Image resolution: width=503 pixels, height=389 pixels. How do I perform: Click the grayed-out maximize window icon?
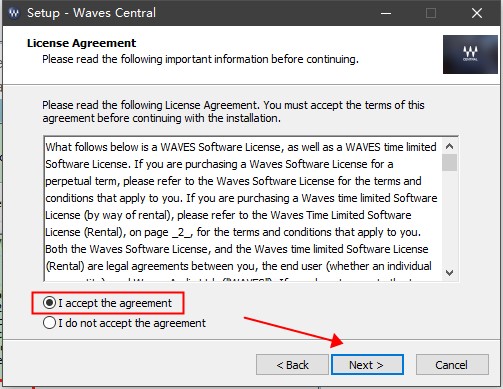coord(431,13)
